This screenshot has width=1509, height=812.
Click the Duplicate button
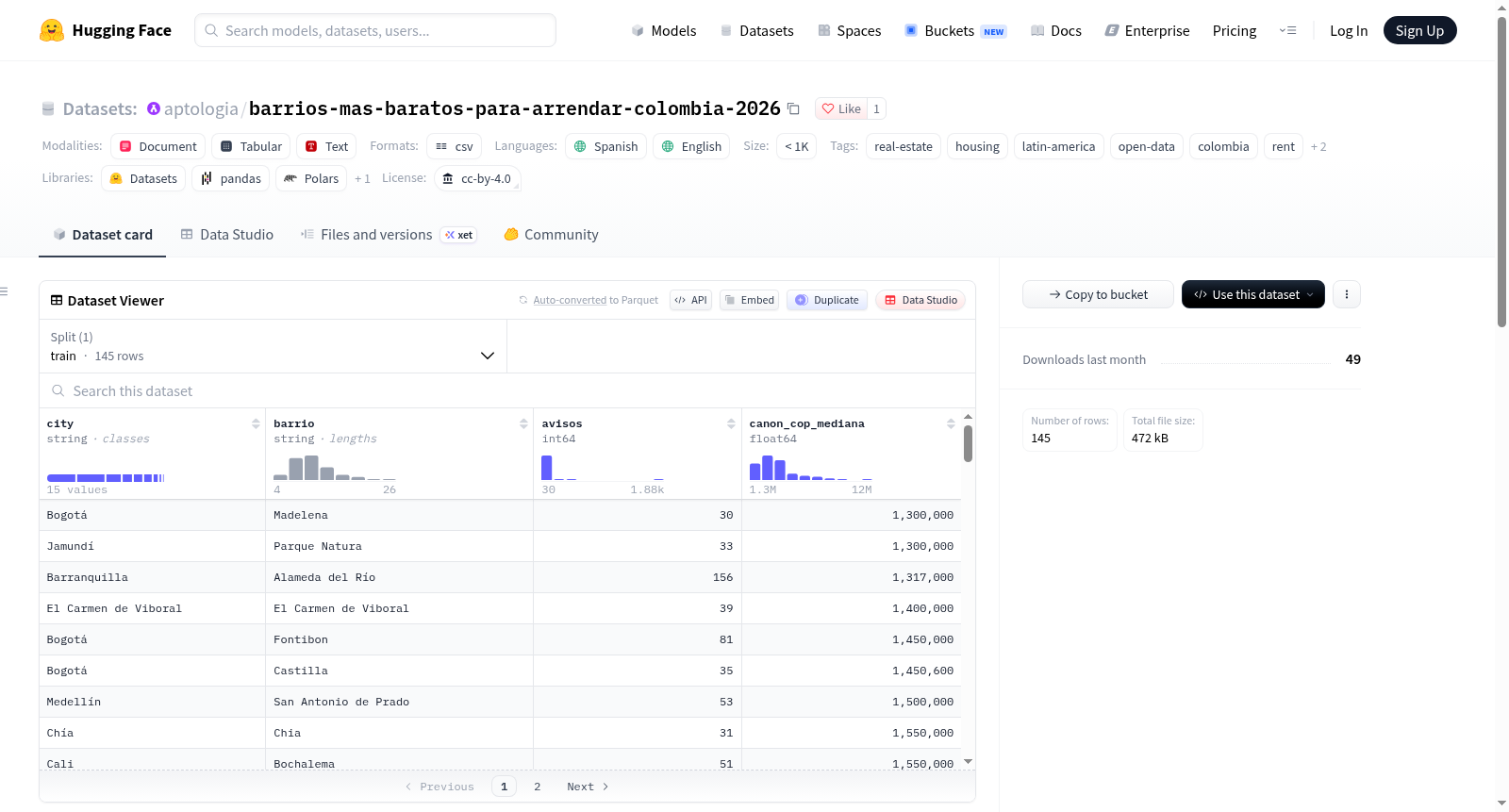tap(826, 300)
